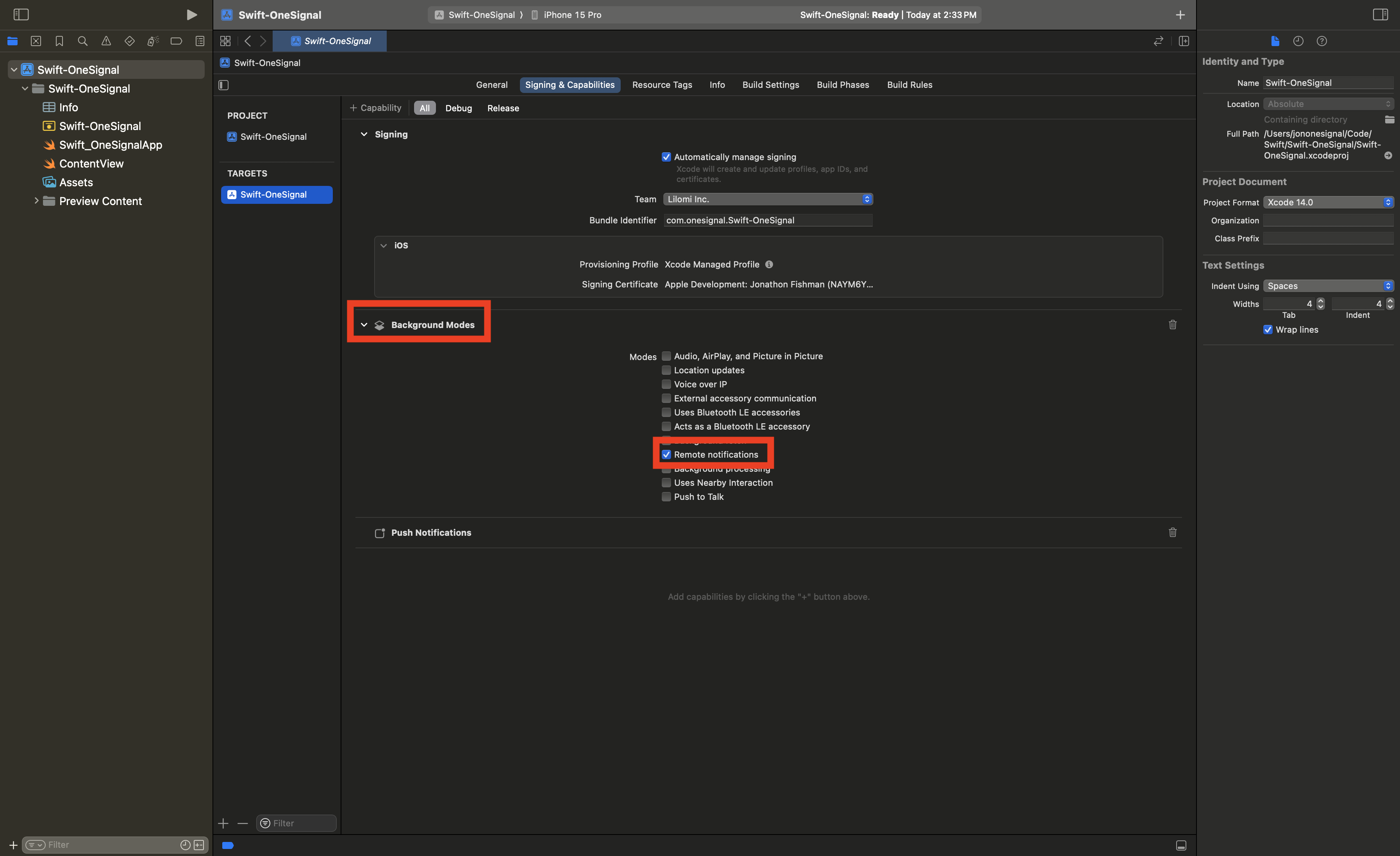Open the Find navigator magnifier icon
Image resolution: width=1400 pixels, height=856 pixels.
click(82, 41)
